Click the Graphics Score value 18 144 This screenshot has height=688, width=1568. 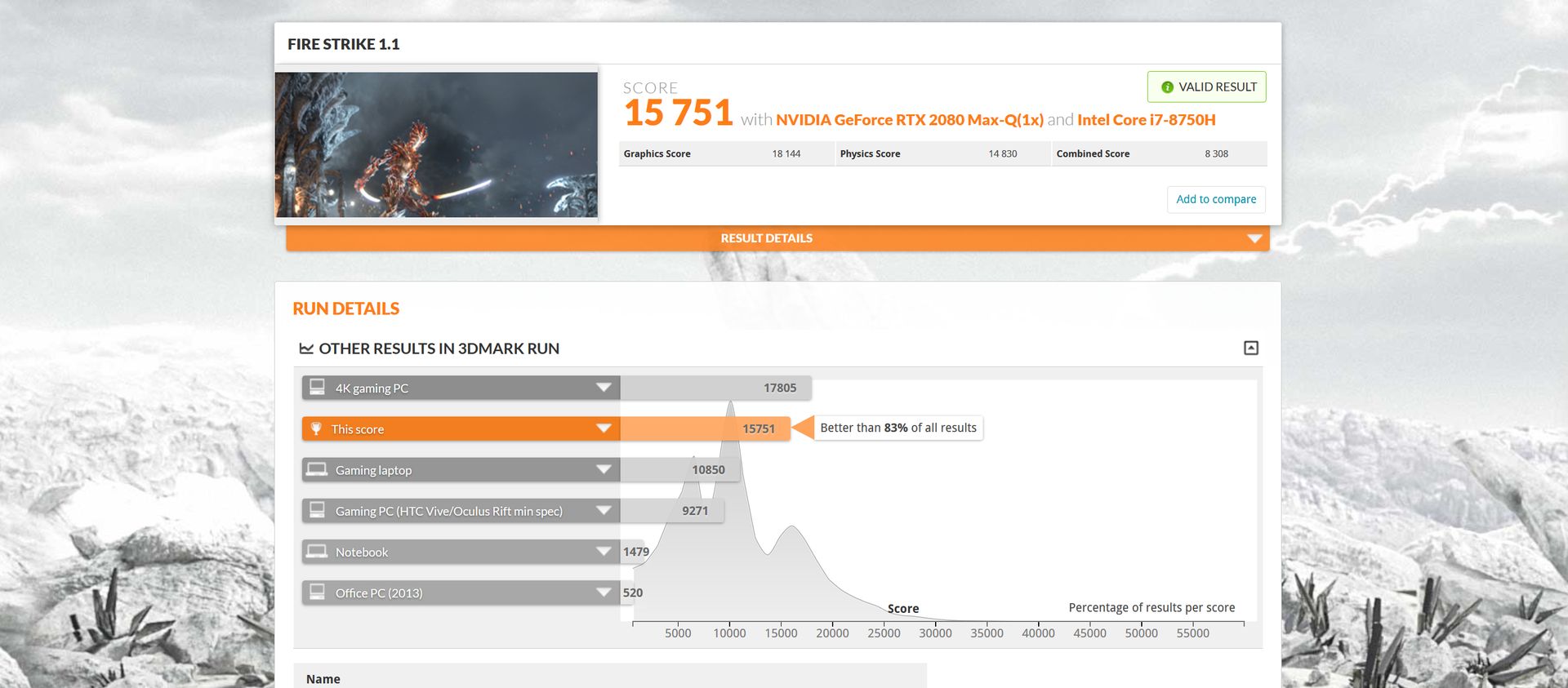pos(786,153)
